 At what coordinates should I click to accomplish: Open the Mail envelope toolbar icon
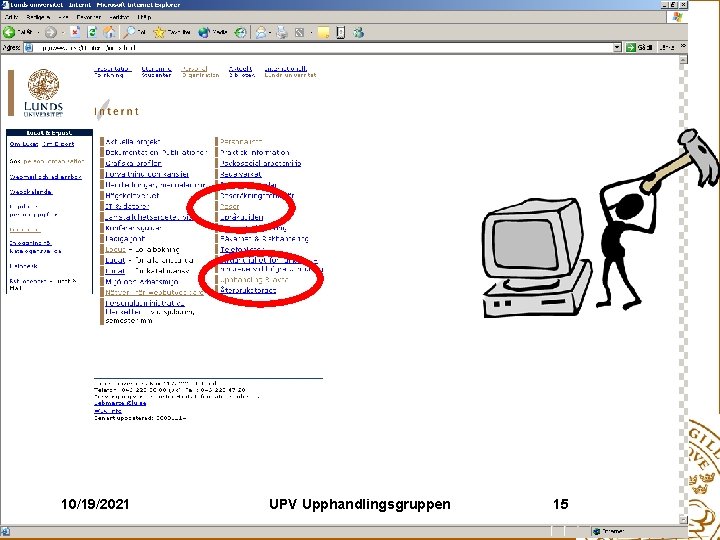click(x=261, y=32)
